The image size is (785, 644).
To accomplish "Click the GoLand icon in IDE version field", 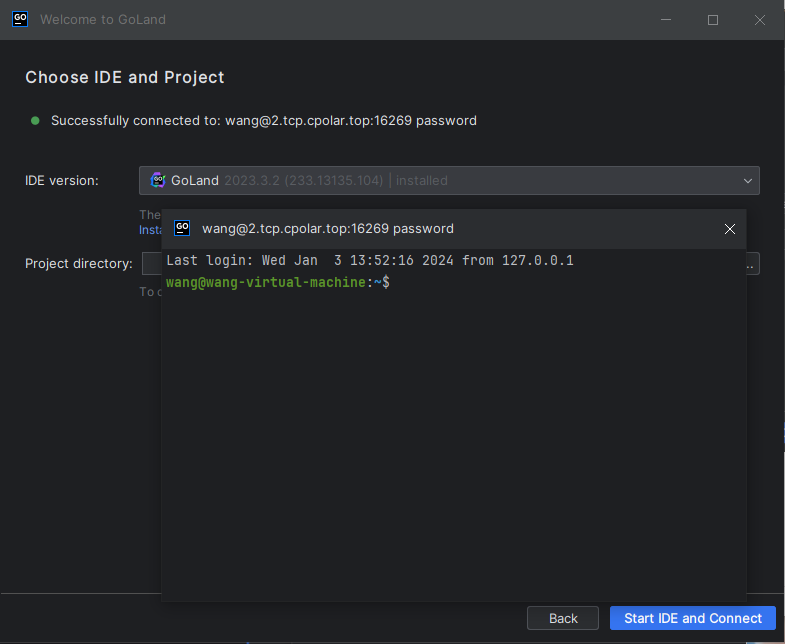I will (158, 180).
